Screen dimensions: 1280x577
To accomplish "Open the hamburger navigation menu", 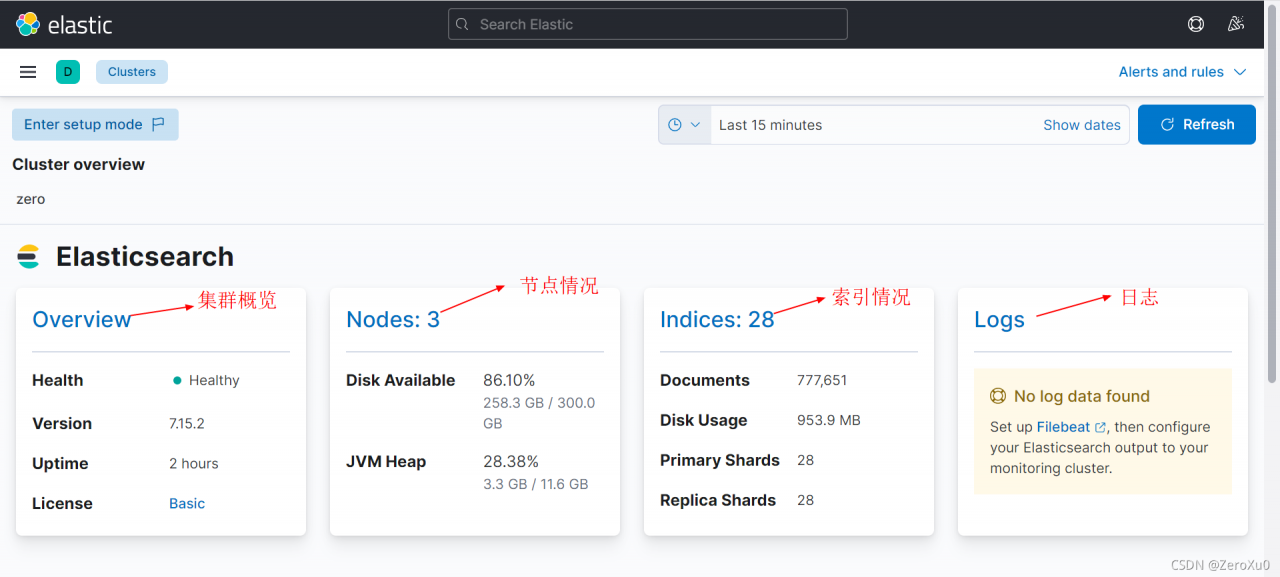I will (28, 72).
